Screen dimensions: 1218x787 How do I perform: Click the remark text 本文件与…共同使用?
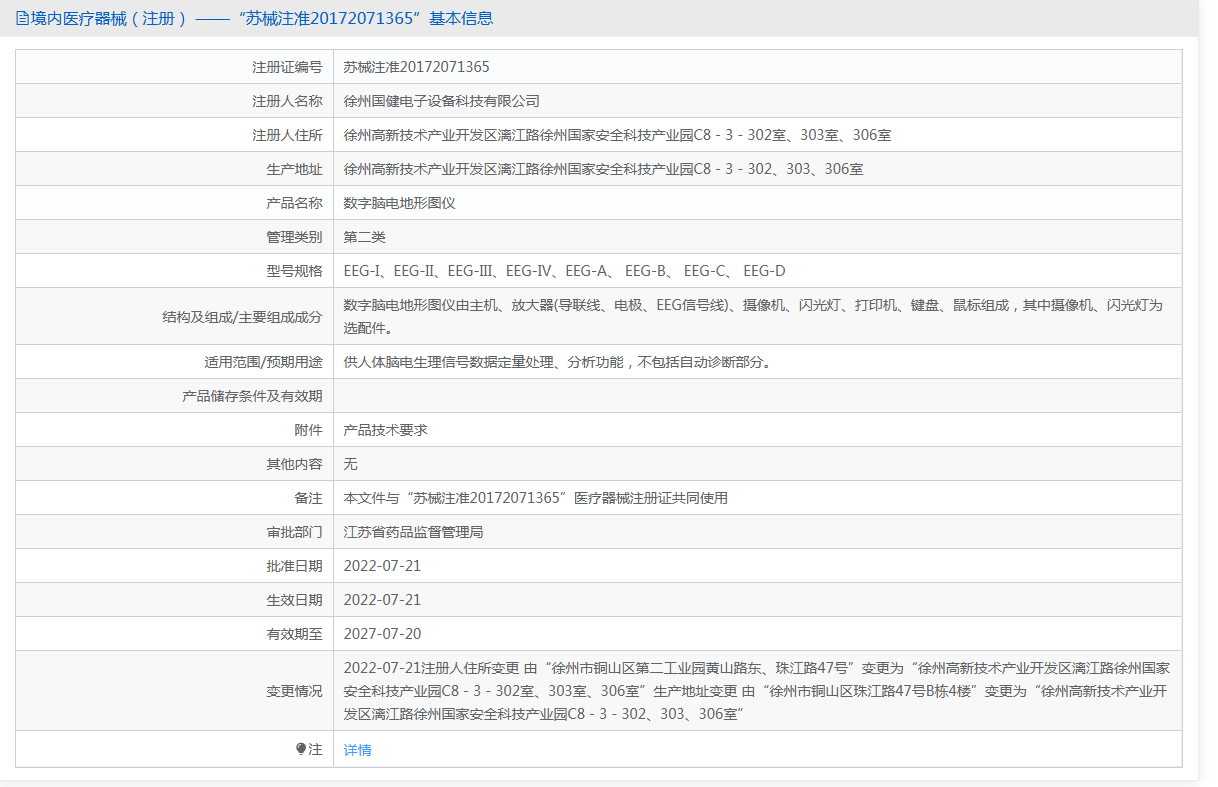coord(535,498)
